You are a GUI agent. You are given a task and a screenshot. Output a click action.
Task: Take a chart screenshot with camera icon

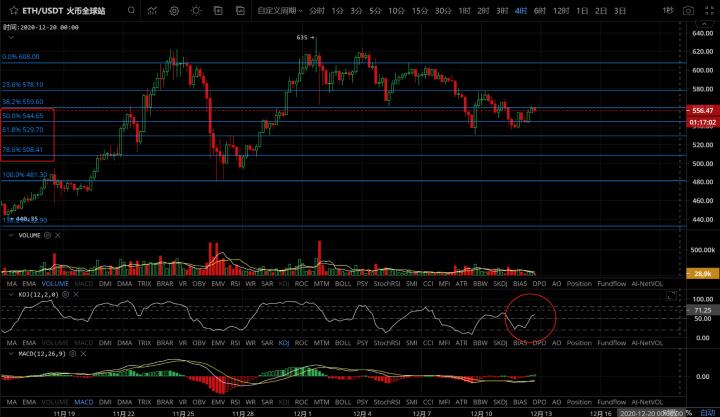pos(688,11)
